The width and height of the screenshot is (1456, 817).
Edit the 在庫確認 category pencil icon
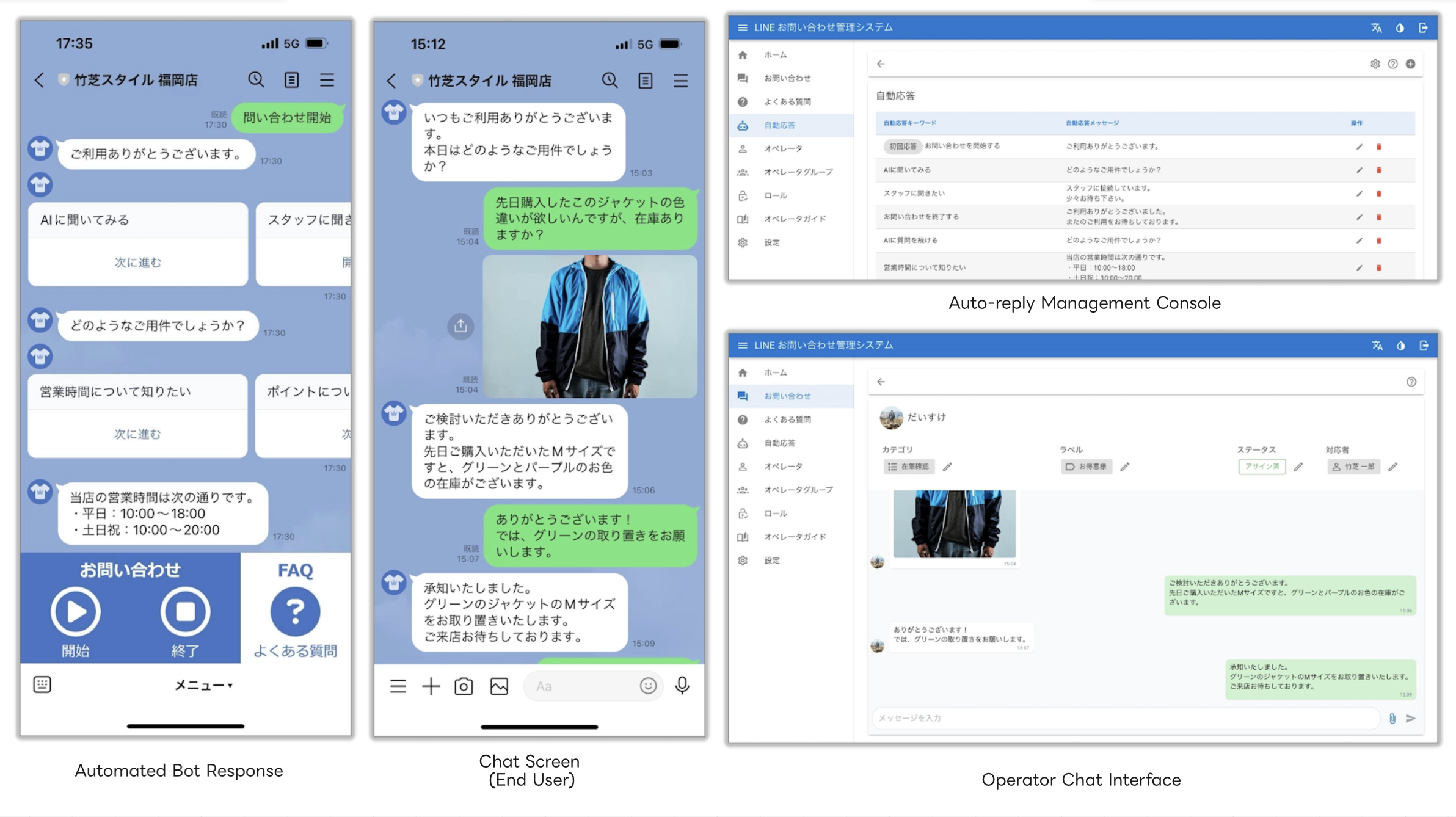(x=947, y=467)
